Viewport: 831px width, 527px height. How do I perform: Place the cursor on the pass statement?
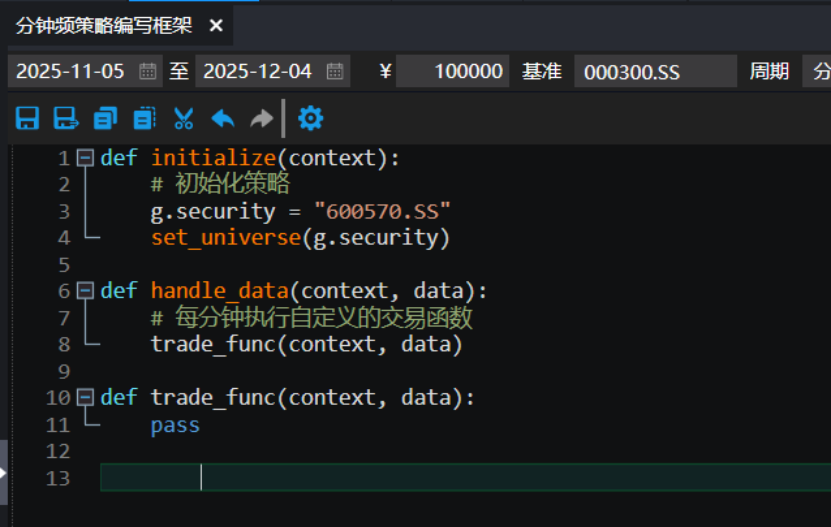(175, 425)
